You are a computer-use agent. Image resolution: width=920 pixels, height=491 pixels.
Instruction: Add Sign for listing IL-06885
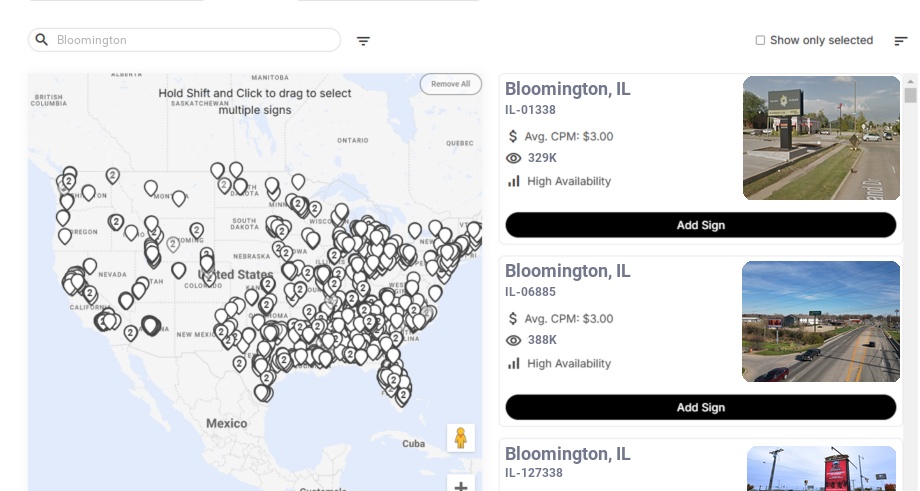pos(700,407)
